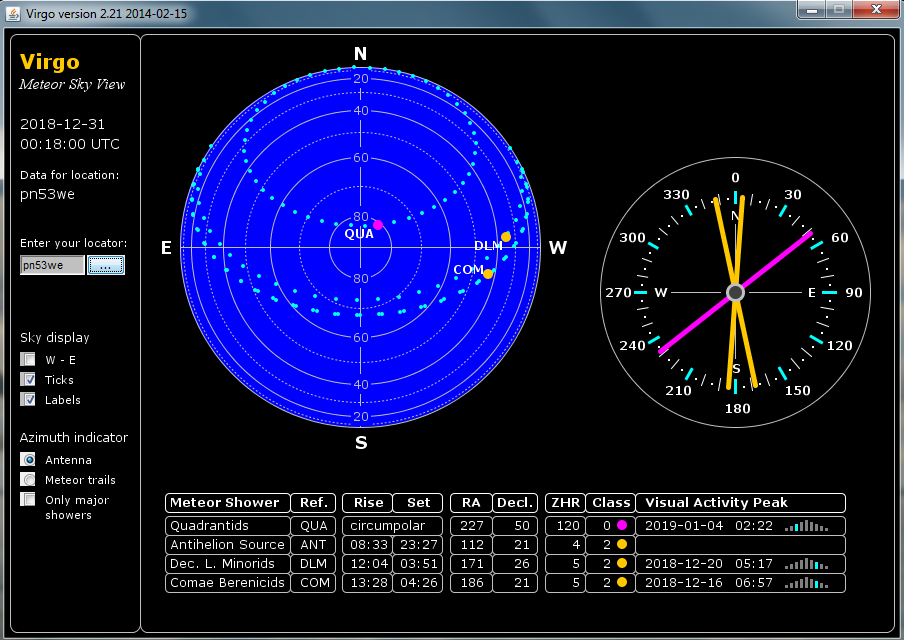The width and height of the screenshot is (904, 640).
Task: Click the 330 degree label on the compass
Action: [676, 194]
